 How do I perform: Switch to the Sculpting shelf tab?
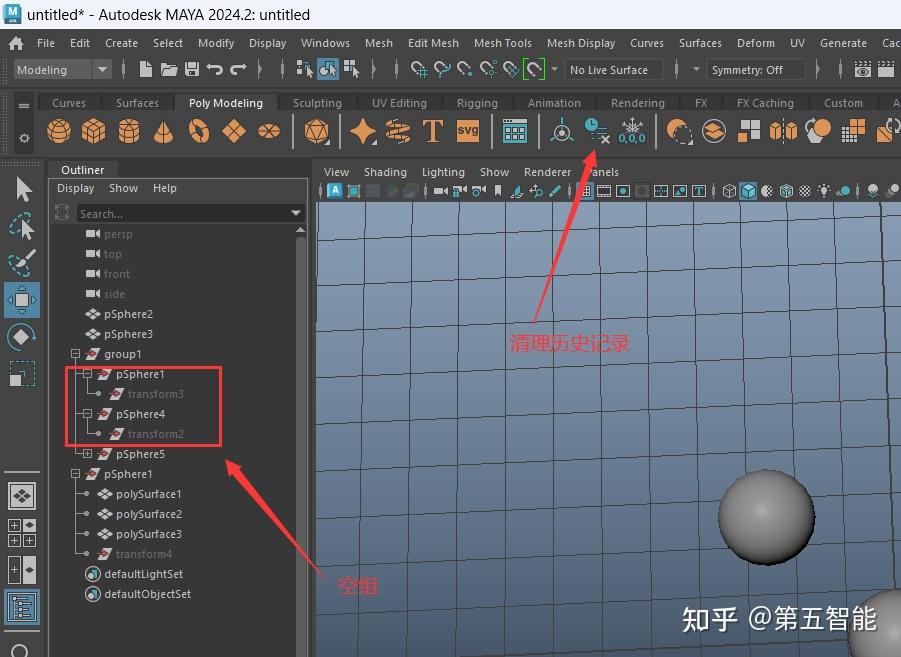317,103
